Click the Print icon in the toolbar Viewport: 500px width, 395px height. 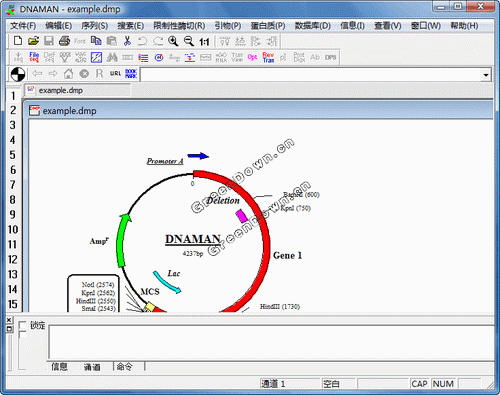[64, 41]
